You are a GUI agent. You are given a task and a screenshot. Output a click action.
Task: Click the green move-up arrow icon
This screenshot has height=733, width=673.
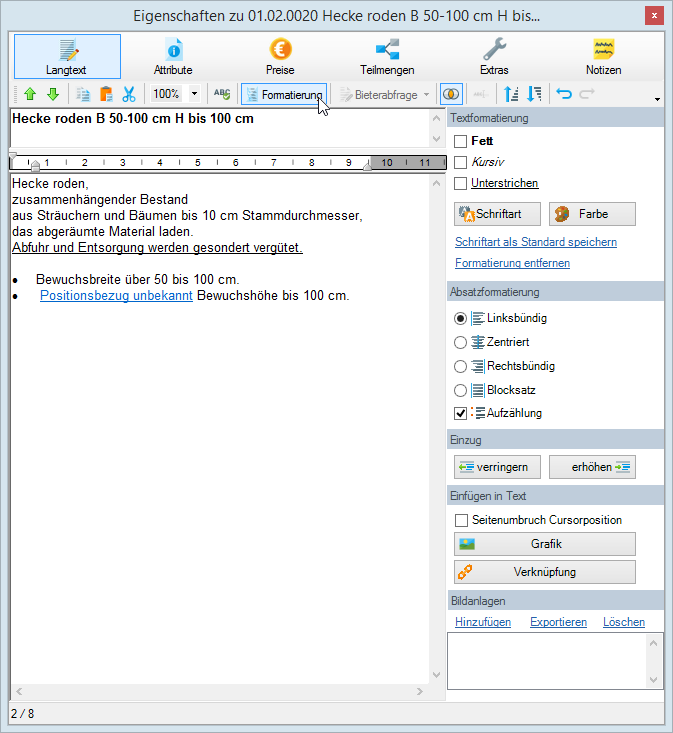30,94
